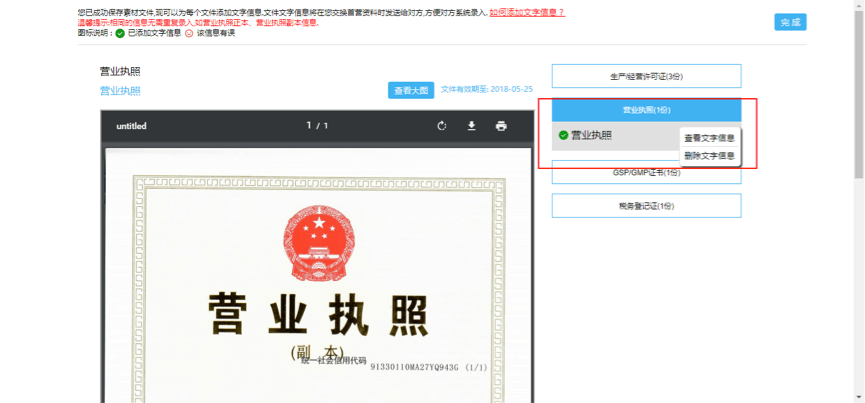Image resolution: width=865 pixels, height=403 pixels.
Task: Select the 营业执照 item in the list
Action: pyautogui.click(x=616, y=136)
